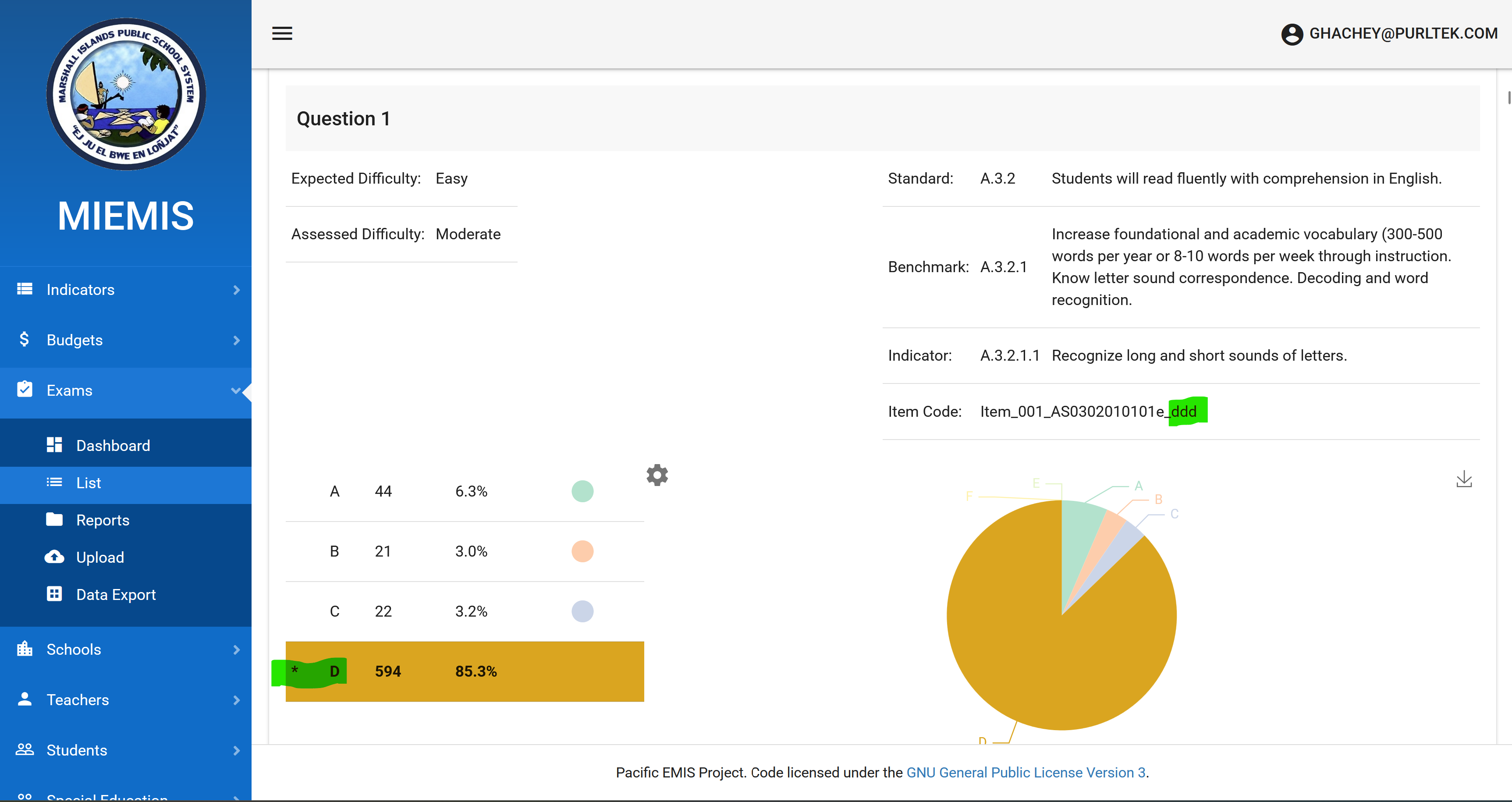Open the chart settings gear icon
The width and height of the screenshot is (1512, 802).
pyautogui.click(x=657, y=475)
